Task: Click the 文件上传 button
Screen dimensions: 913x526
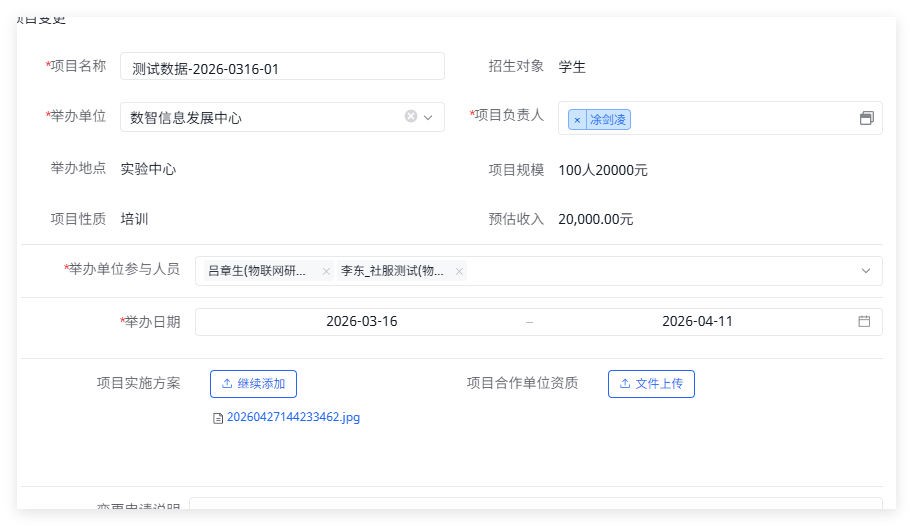Action: coord(651,384)
